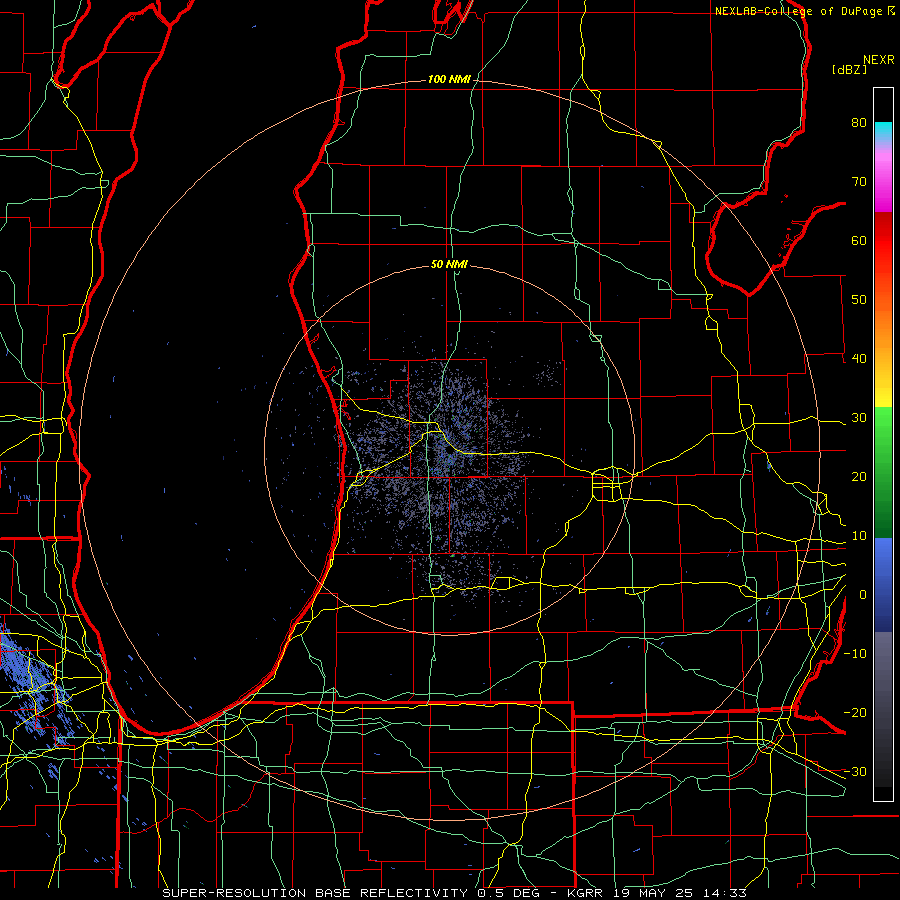Screen dimensions: 900x900
Task: Select the 50 NMI range ring label
Action: 449,264
